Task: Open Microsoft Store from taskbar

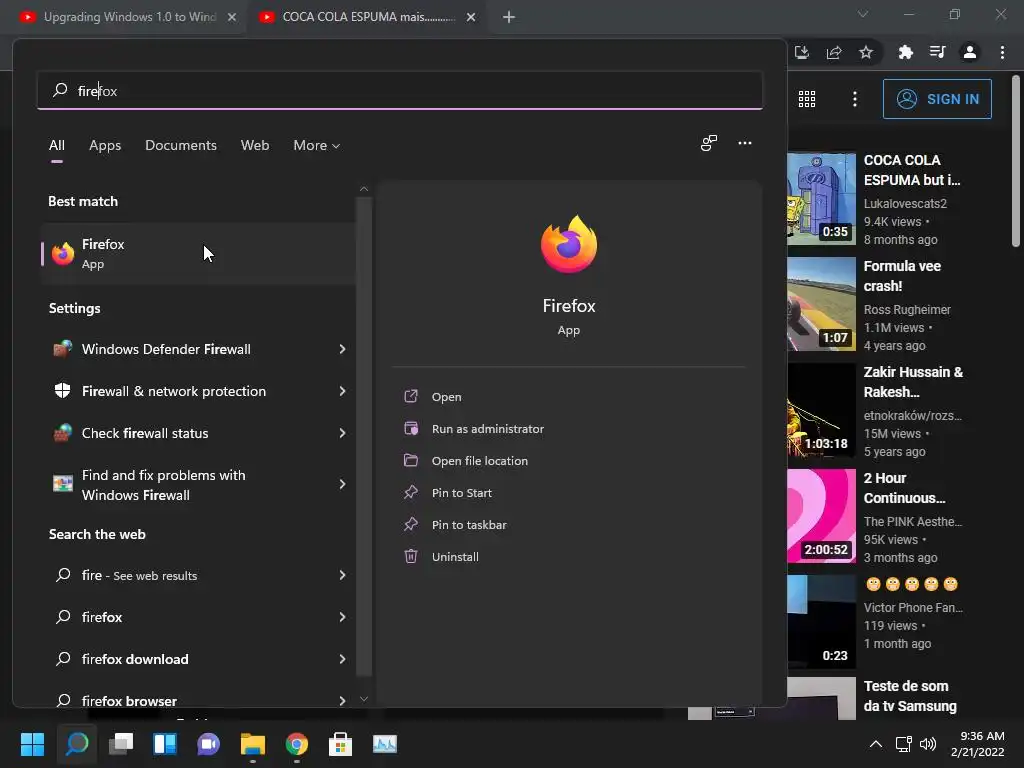Action: [x=340, y=744]
